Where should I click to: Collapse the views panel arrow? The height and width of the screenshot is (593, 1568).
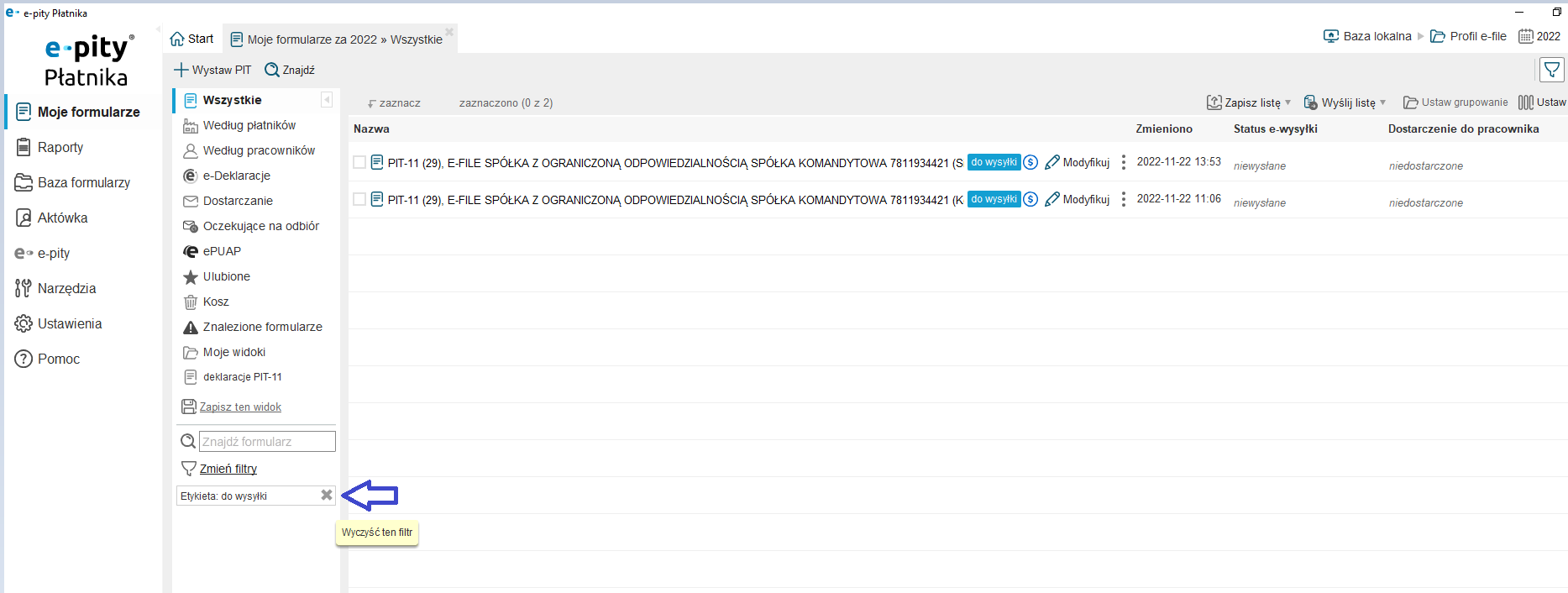pyautogui.click(x=327, y=100)
